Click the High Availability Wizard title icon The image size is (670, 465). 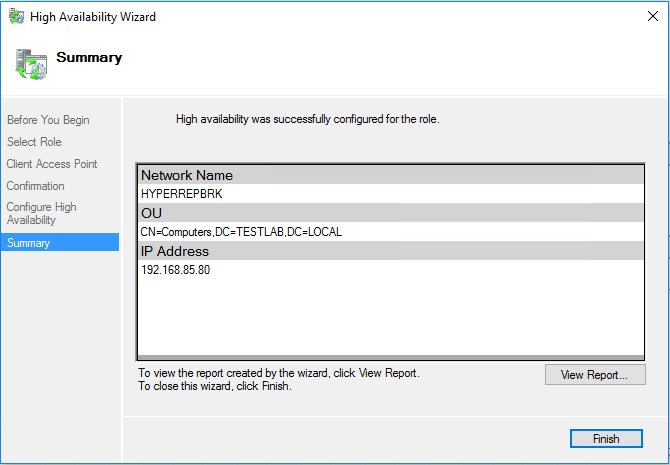tap(17, 17)
